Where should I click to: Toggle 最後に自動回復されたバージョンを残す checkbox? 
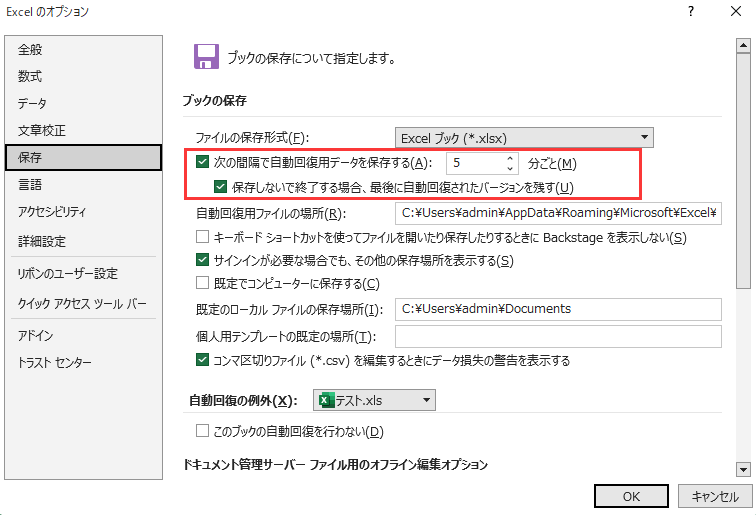pos(220,187)
